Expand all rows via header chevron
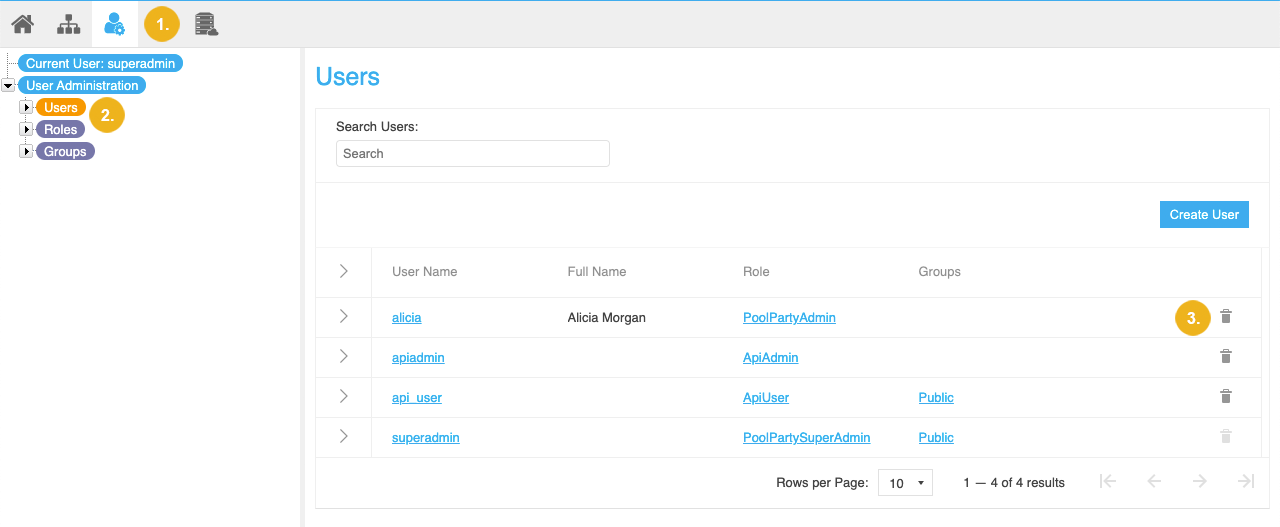The height and width of the screenshot is (527, 1280). (x=343, y=271)
